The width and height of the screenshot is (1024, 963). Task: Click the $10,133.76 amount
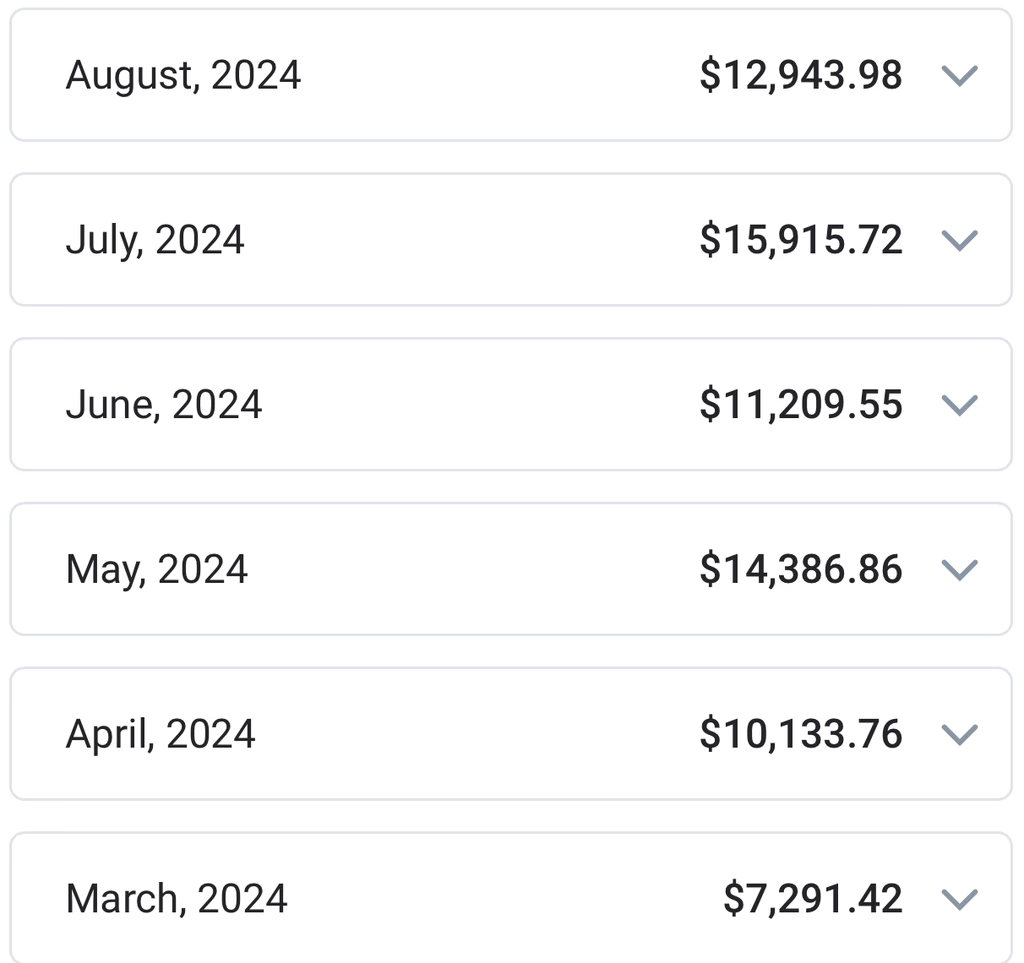pos(801,735)
